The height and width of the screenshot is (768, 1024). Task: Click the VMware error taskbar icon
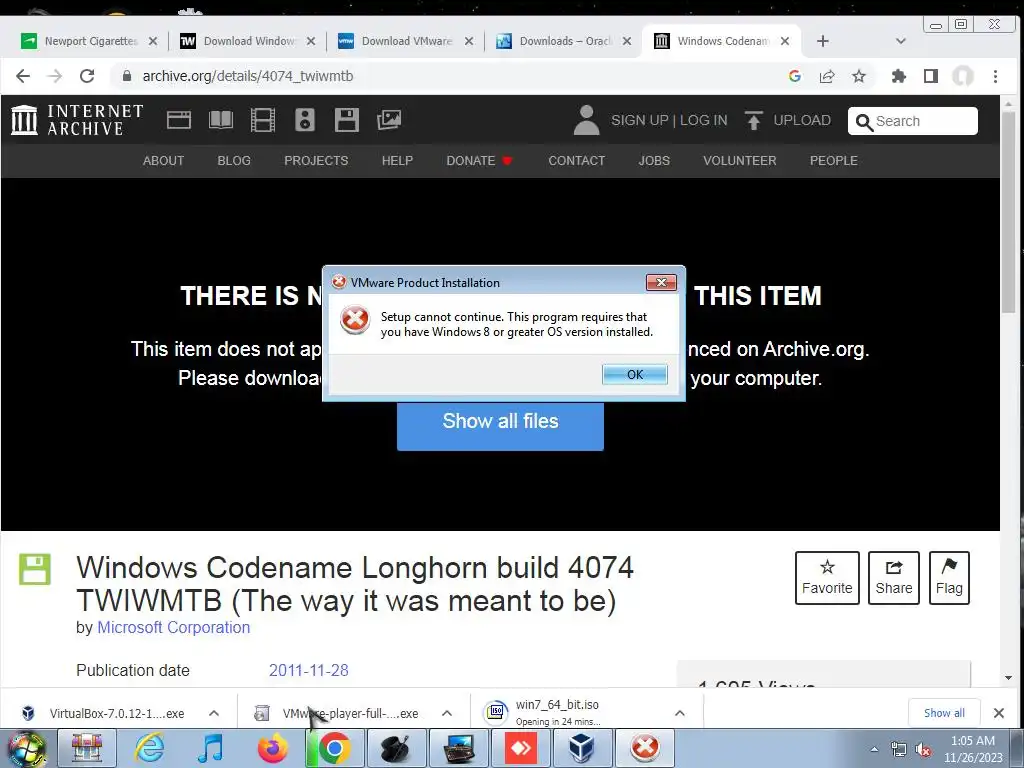click(x=645, y=748)
